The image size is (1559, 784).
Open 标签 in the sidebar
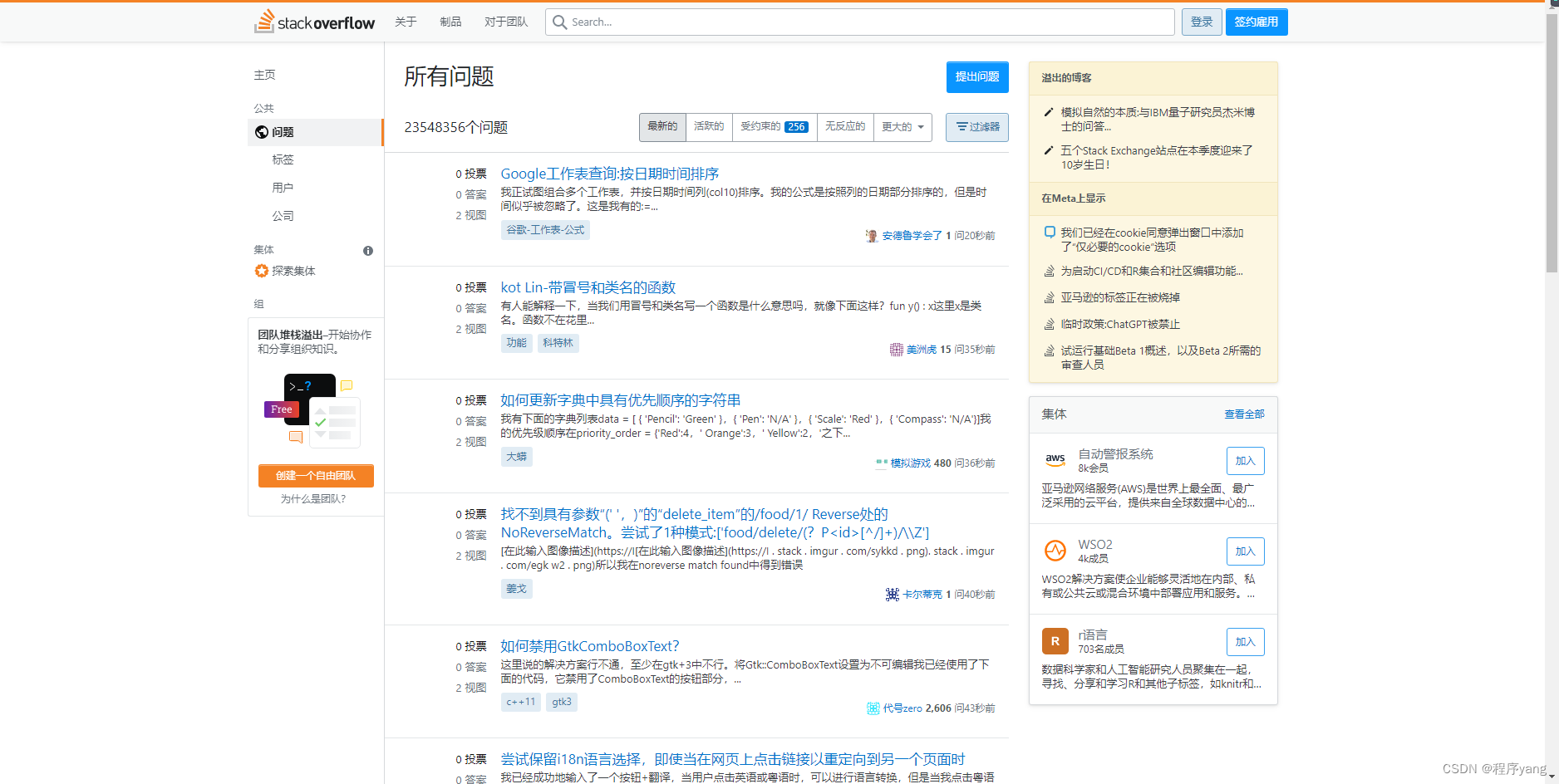point(283,159)
